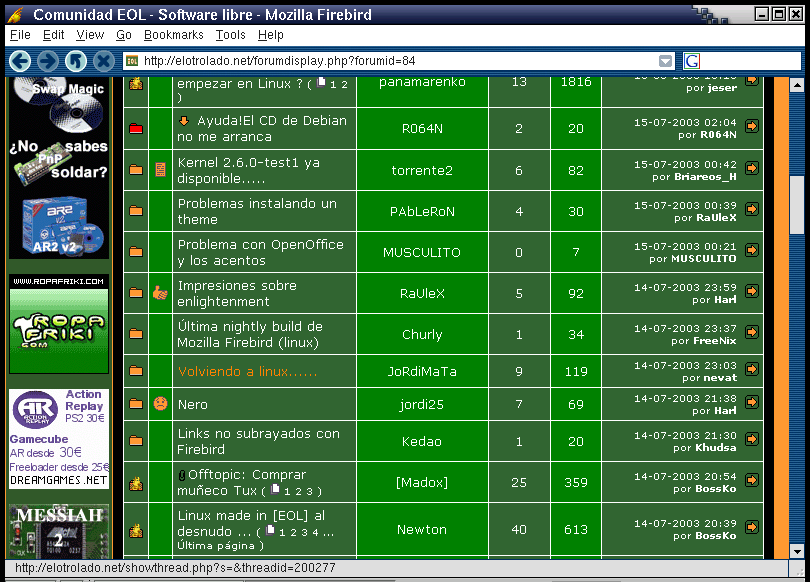Image resolution: width=810 pixels, height=582 pixels.
Task: Click the Action Replay Dreamgames ad
Action: (x=59, y=438)
